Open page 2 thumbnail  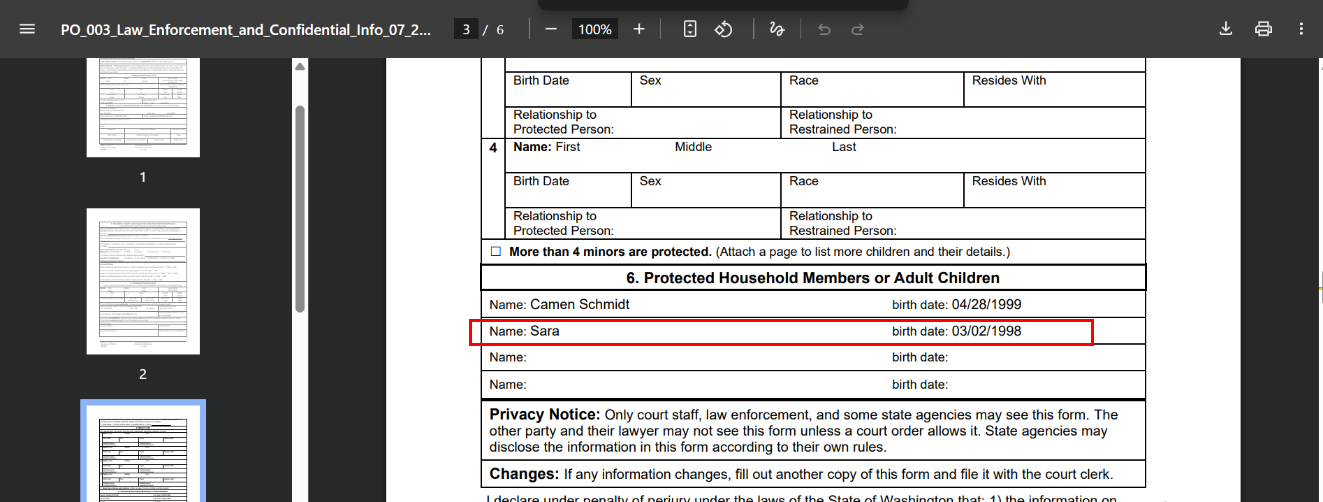pos(143,281)
